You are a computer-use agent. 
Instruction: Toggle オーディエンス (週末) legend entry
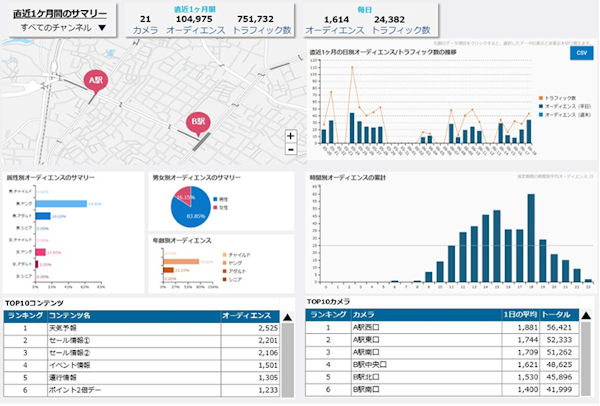(x=566, y=115)
